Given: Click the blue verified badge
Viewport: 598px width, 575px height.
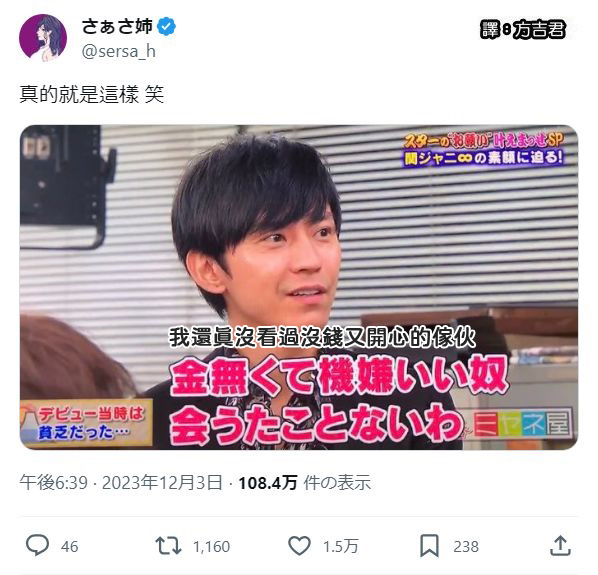Looking at the screenshot, I should tap(167, 26).
